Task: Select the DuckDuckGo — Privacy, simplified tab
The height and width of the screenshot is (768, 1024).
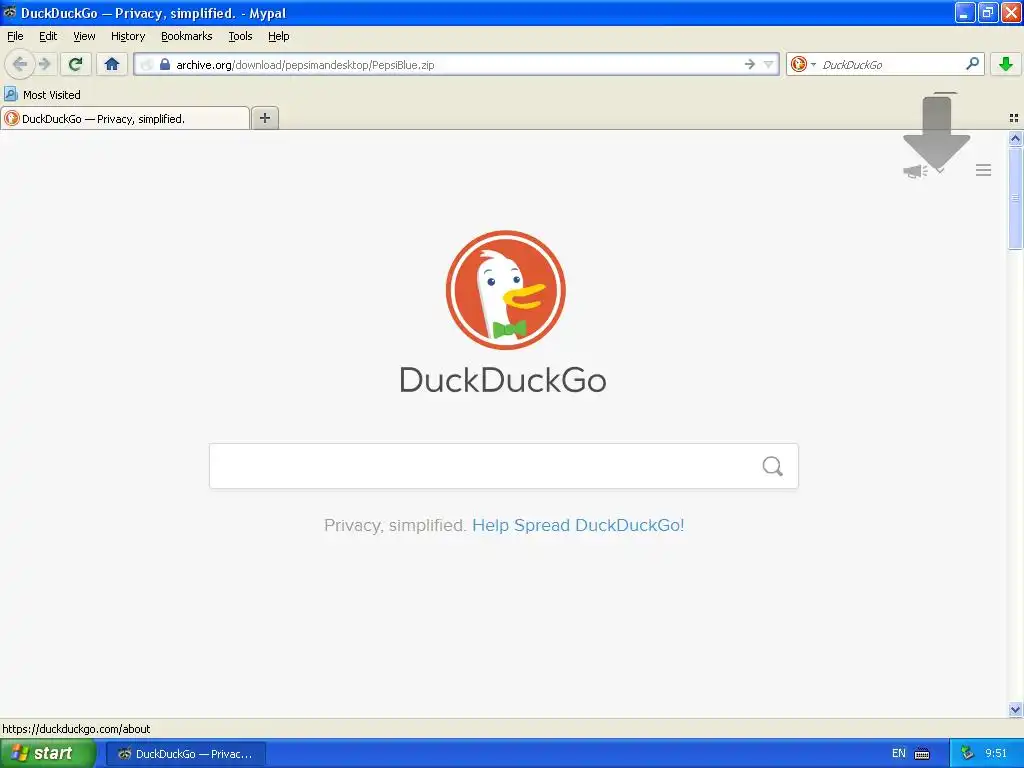Action: pyautogui.click(x=125, y=118)
